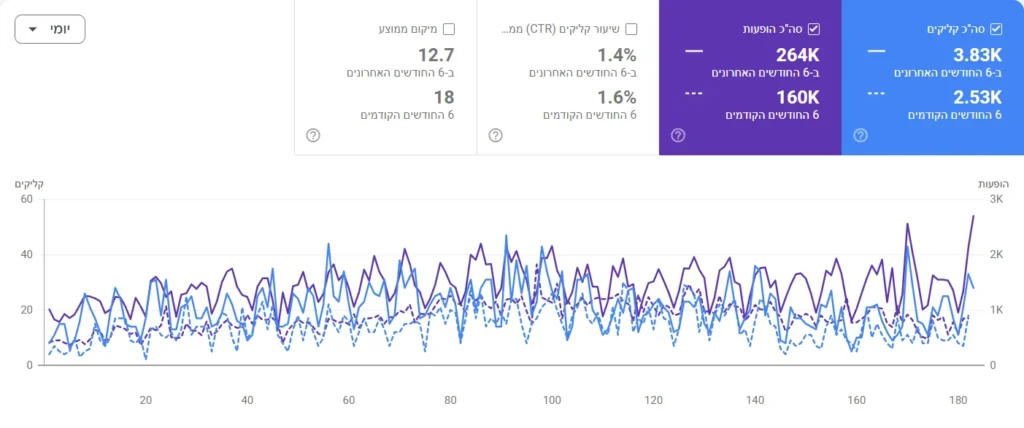This screenshot has height=428, width=1024.
Task: Click the 60 left axis label
Action: (x=27, y=199)
